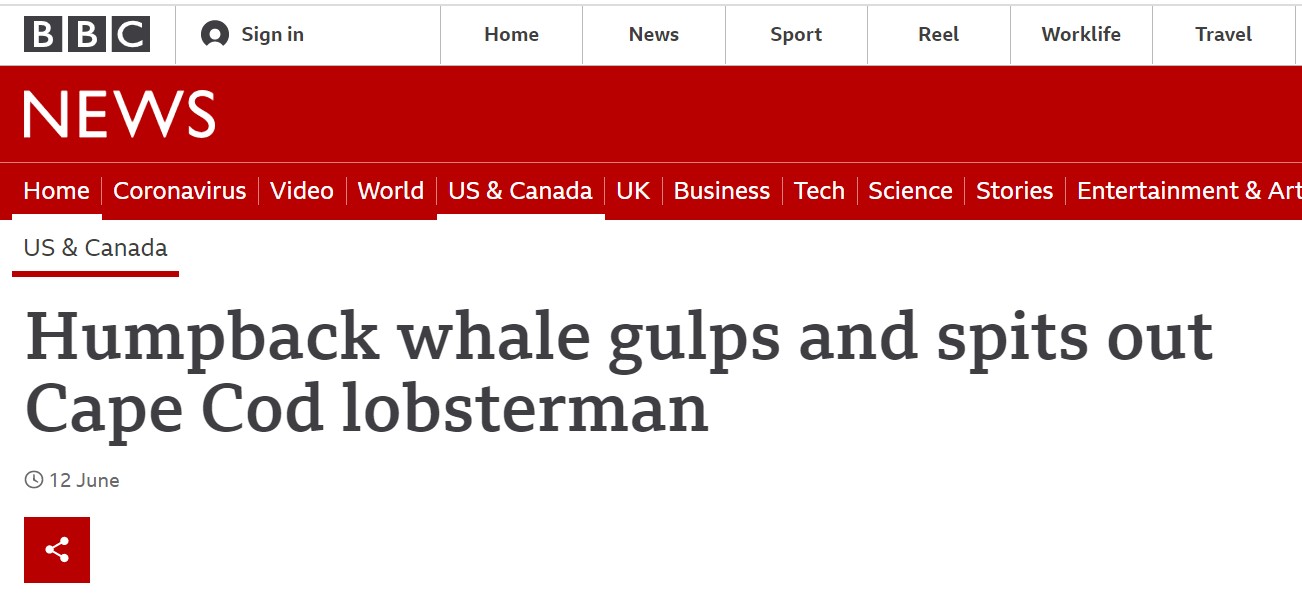Open the World news tab

(390, 191)
